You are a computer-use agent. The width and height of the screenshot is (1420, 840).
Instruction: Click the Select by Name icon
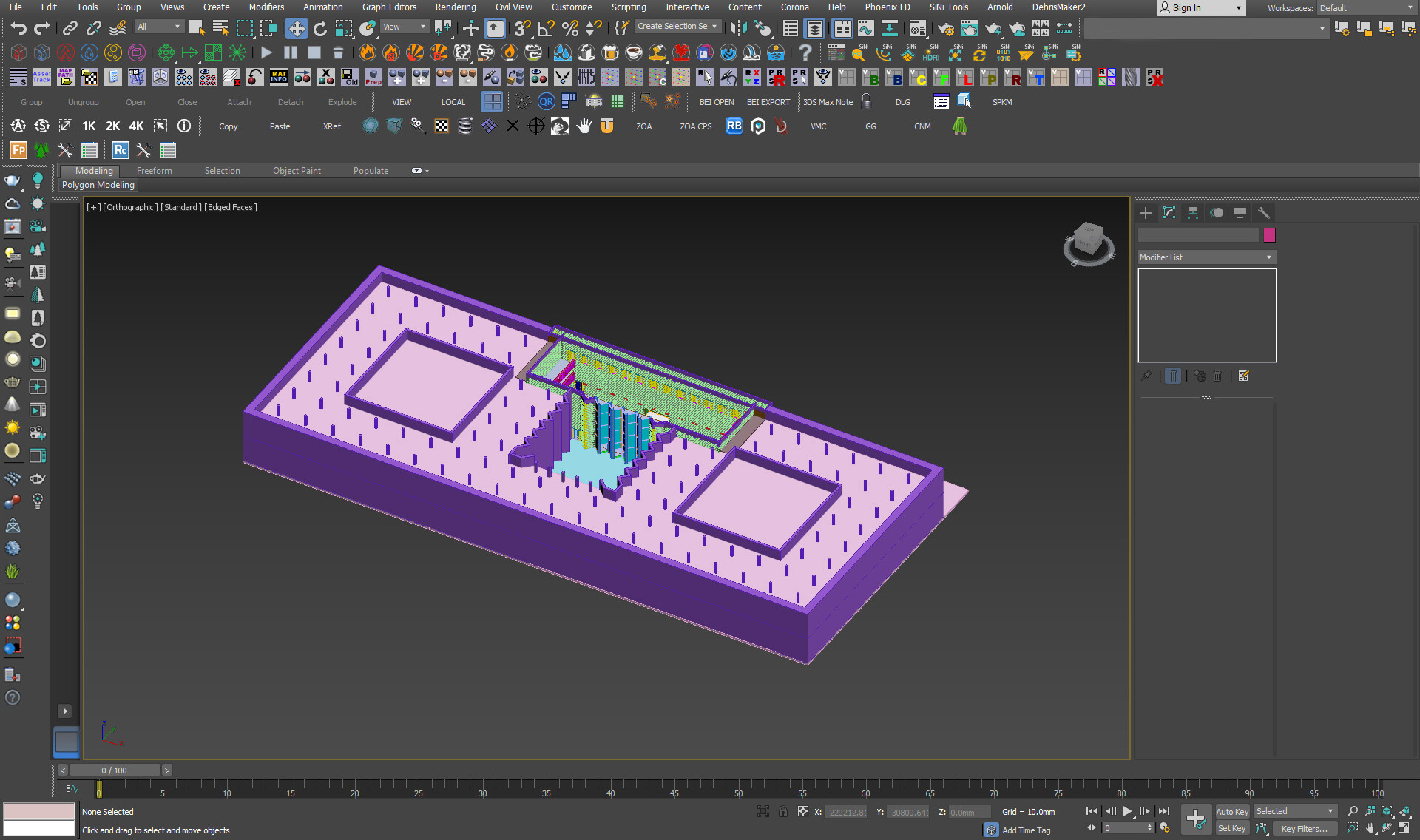point(220,28)
